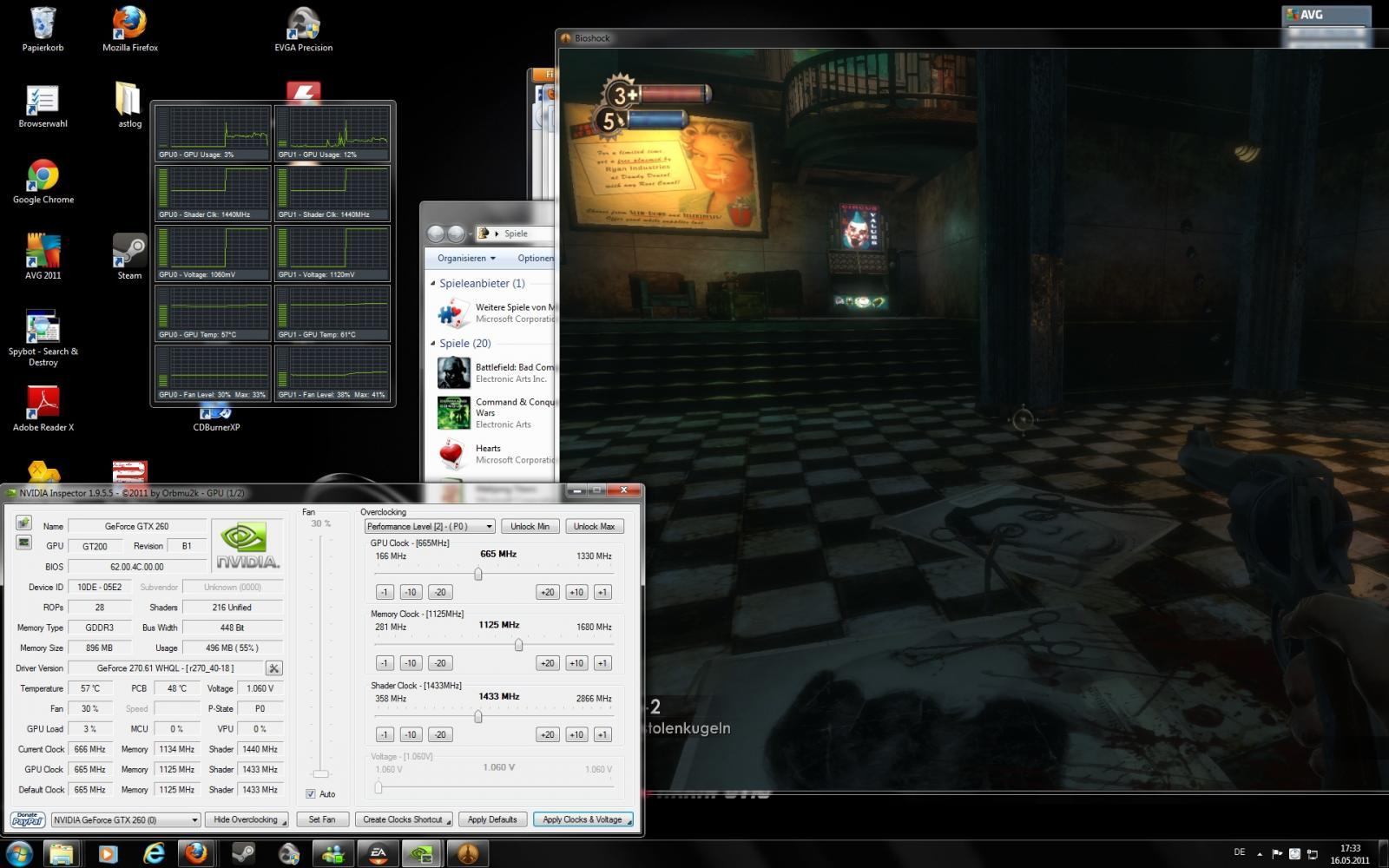
Task: Open the Battlefield: Bad Company game entry
Action: [x=496, y=372]
